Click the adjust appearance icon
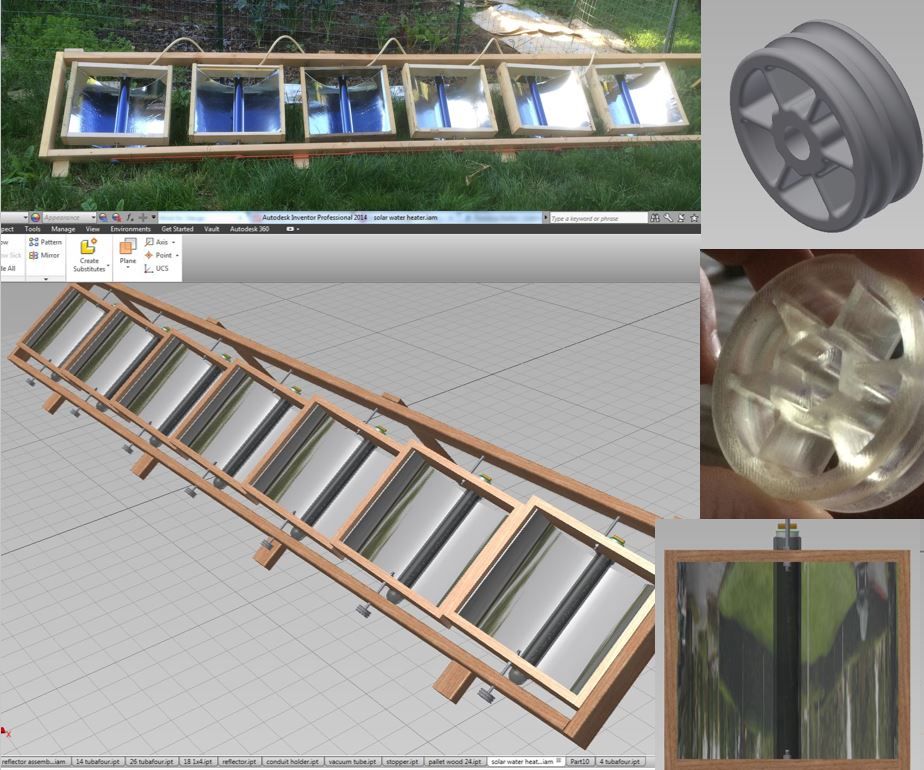 coord(104,218)
